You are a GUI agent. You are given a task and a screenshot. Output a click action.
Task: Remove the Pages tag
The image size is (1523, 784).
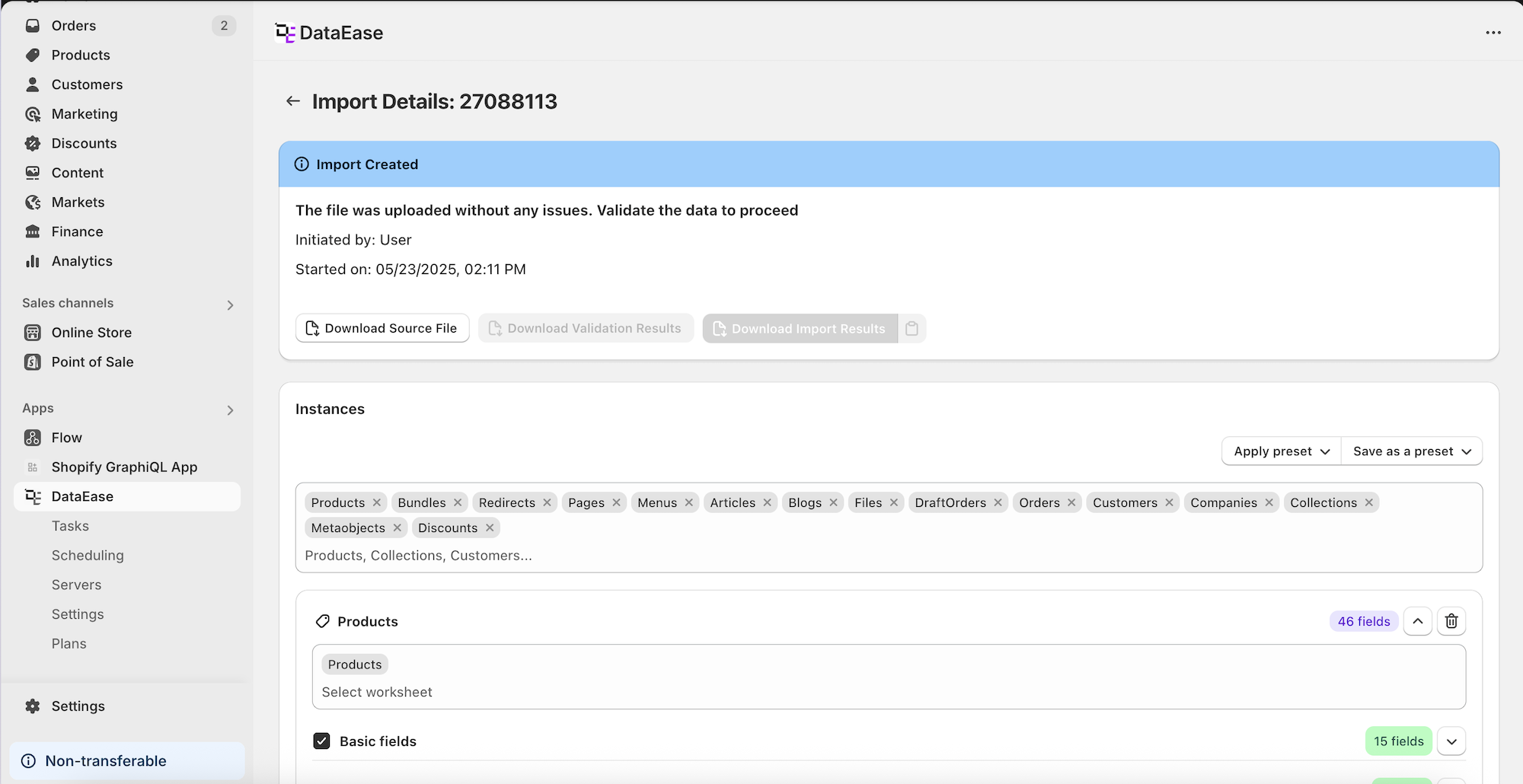[x=616, y=502]
